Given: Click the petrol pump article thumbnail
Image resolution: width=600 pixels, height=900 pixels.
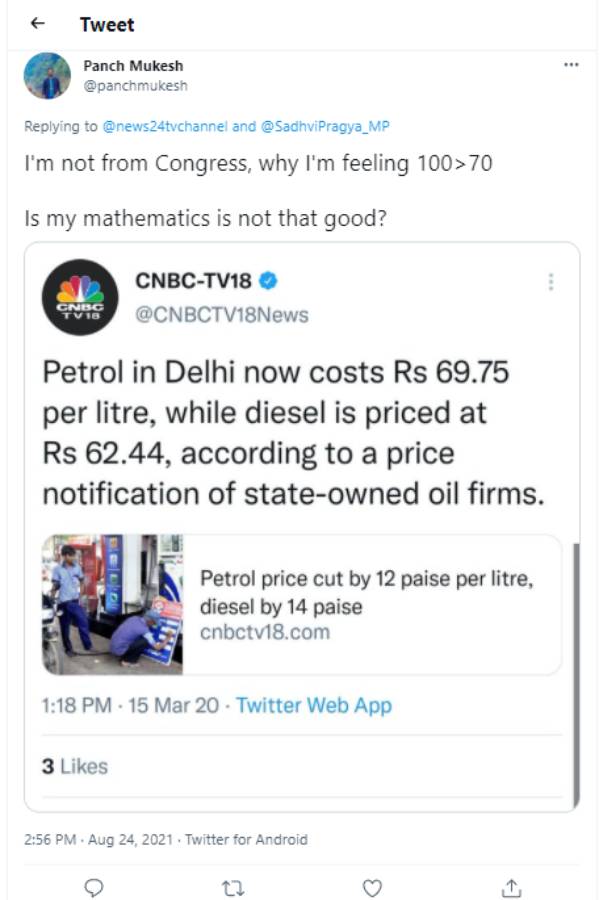Looking at the screenshot, I should click(112, 604).
